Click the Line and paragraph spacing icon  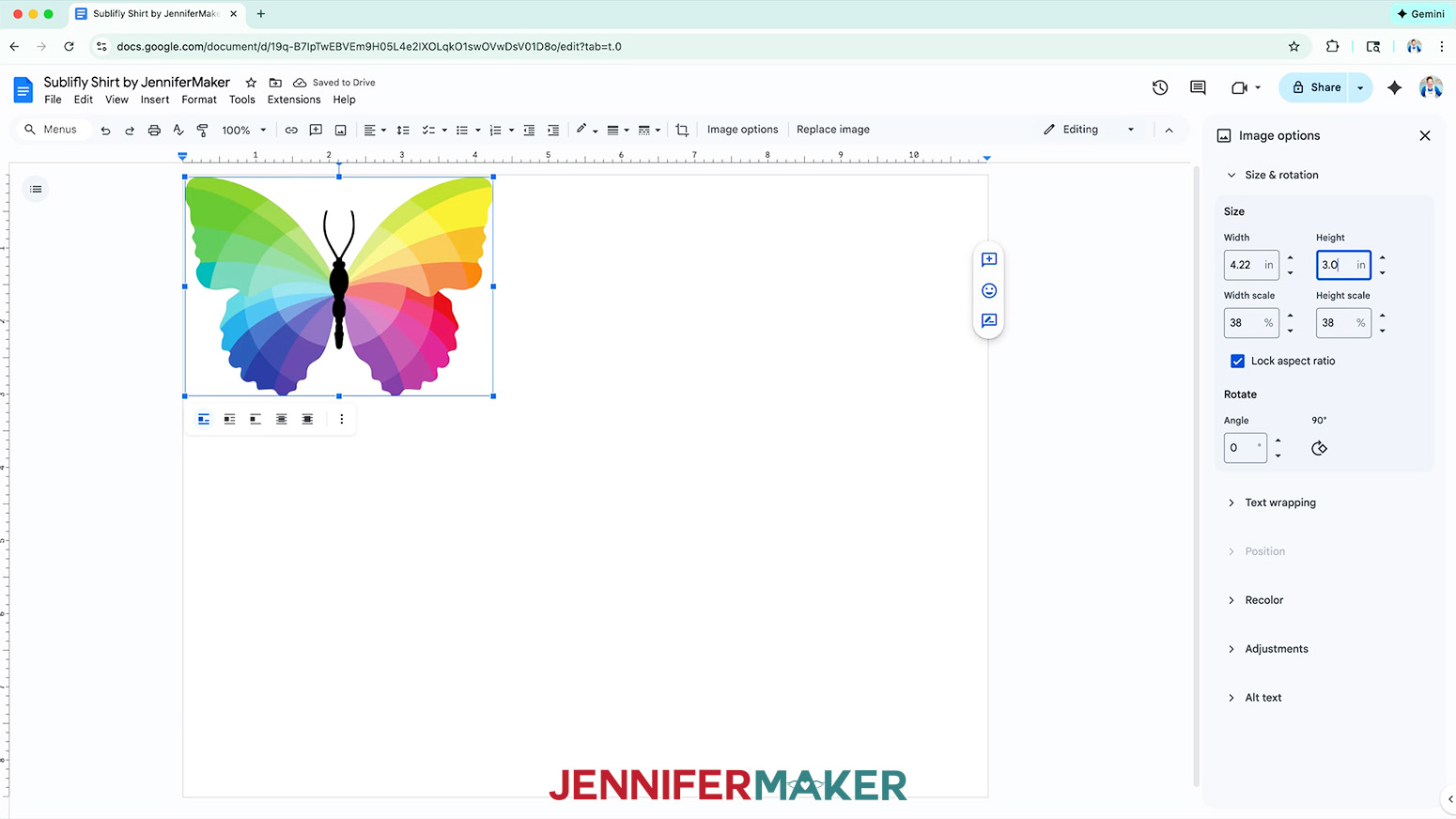(403, 131)
